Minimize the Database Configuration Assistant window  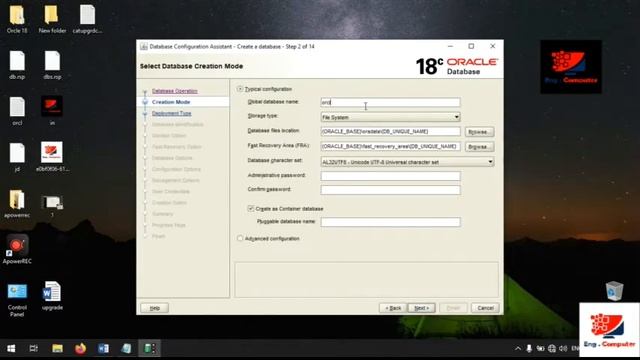450,47
